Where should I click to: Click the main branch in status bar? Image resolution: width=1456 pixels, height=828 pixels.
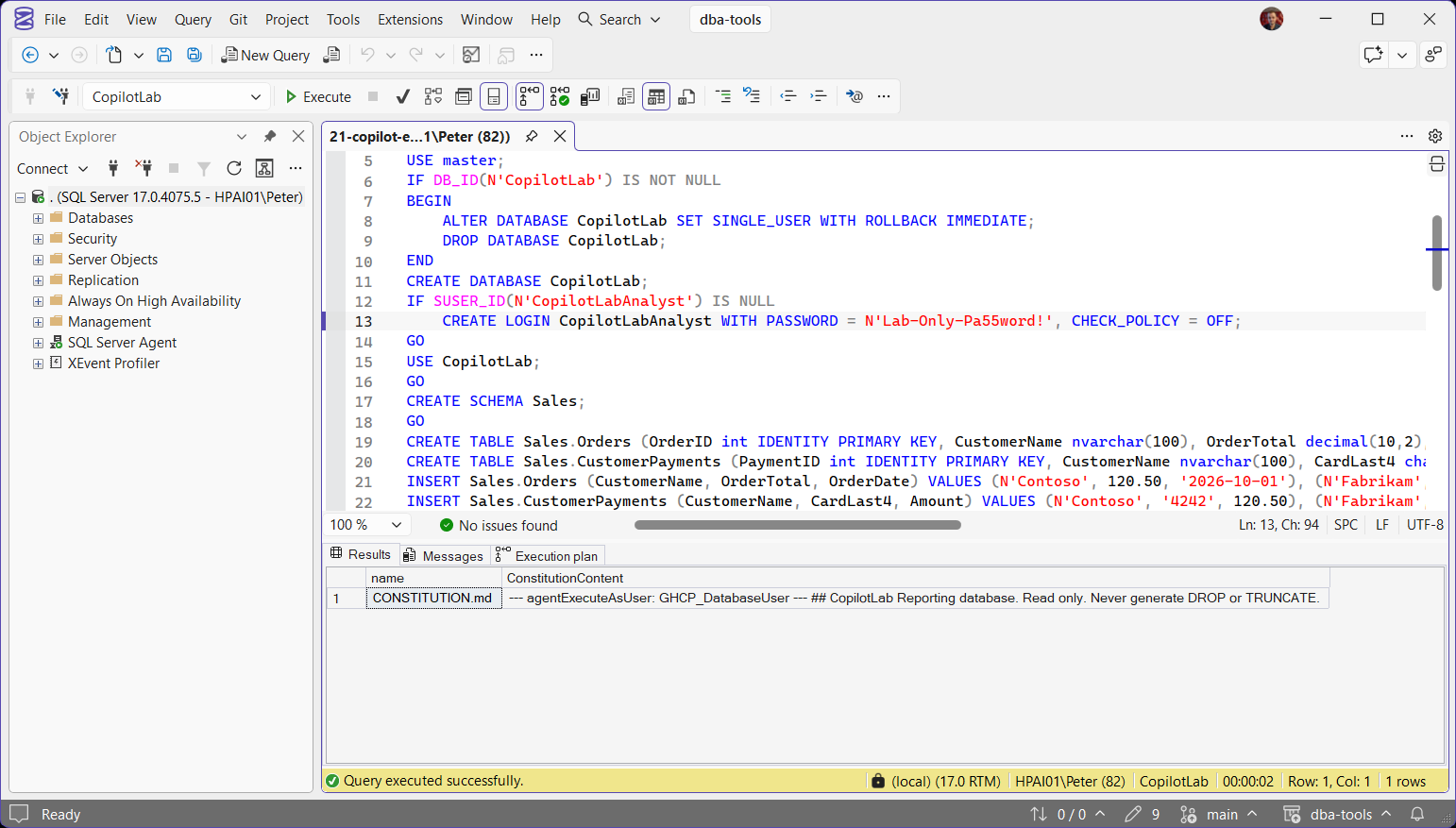click(1219, 814)
